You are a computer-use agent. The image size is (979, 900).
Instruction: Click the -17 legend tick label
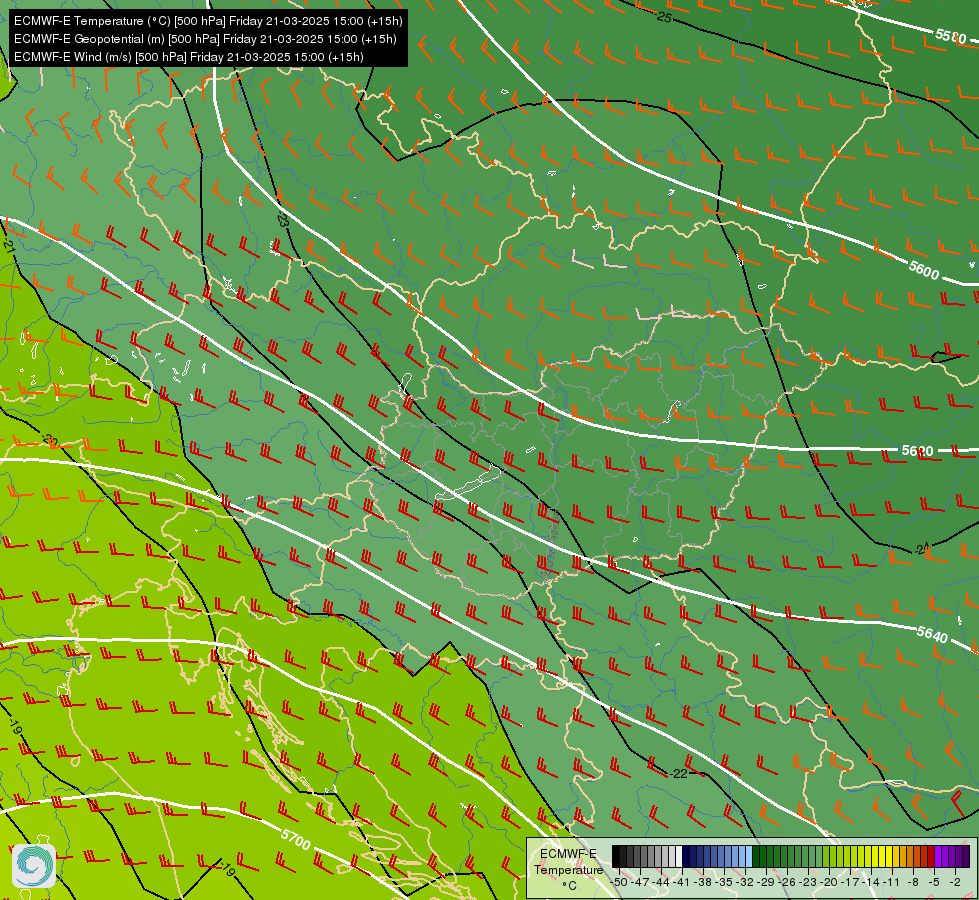click(x=850, y=882)
